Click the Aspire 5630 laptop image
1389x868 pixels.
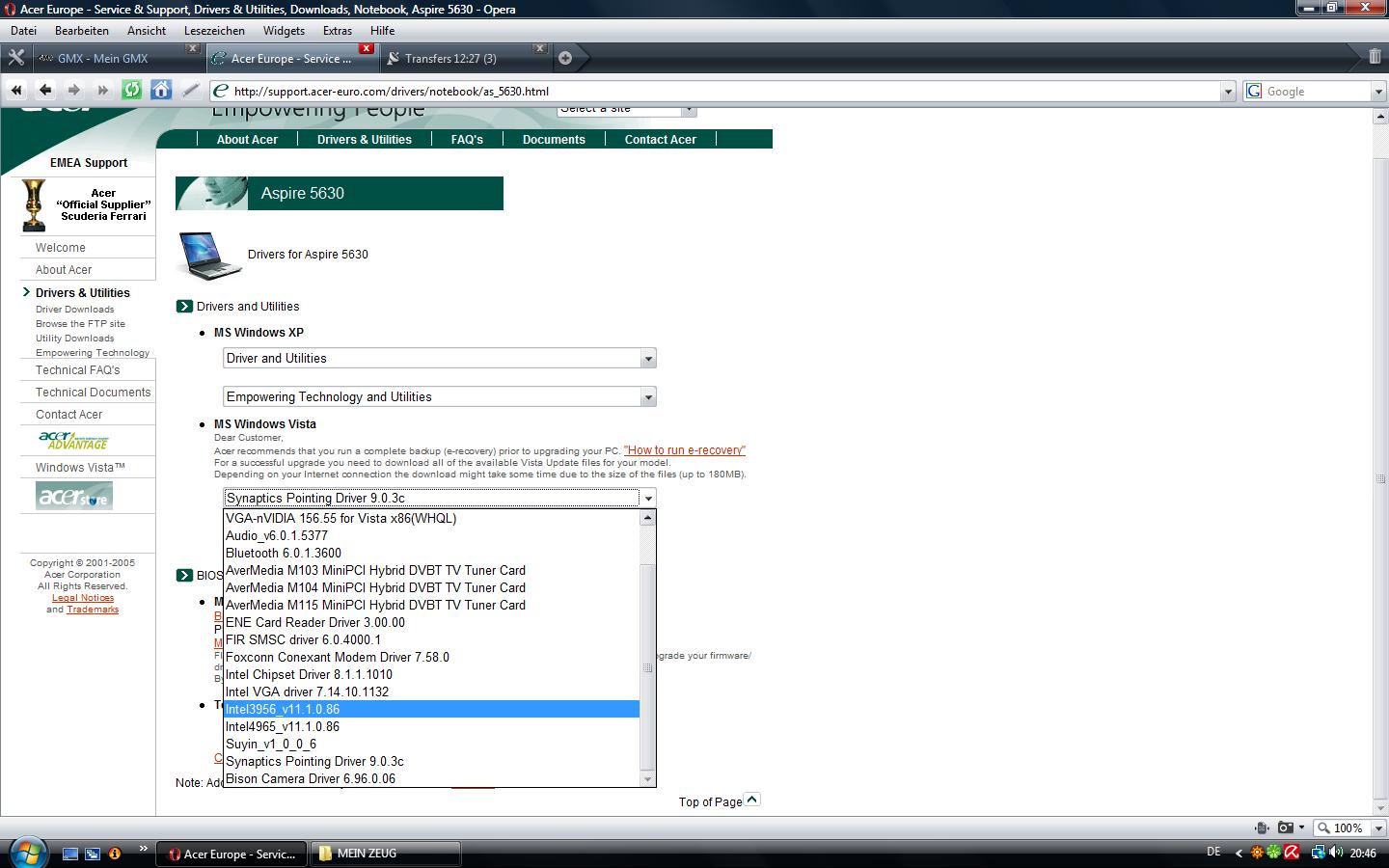[x=209, y=256]
